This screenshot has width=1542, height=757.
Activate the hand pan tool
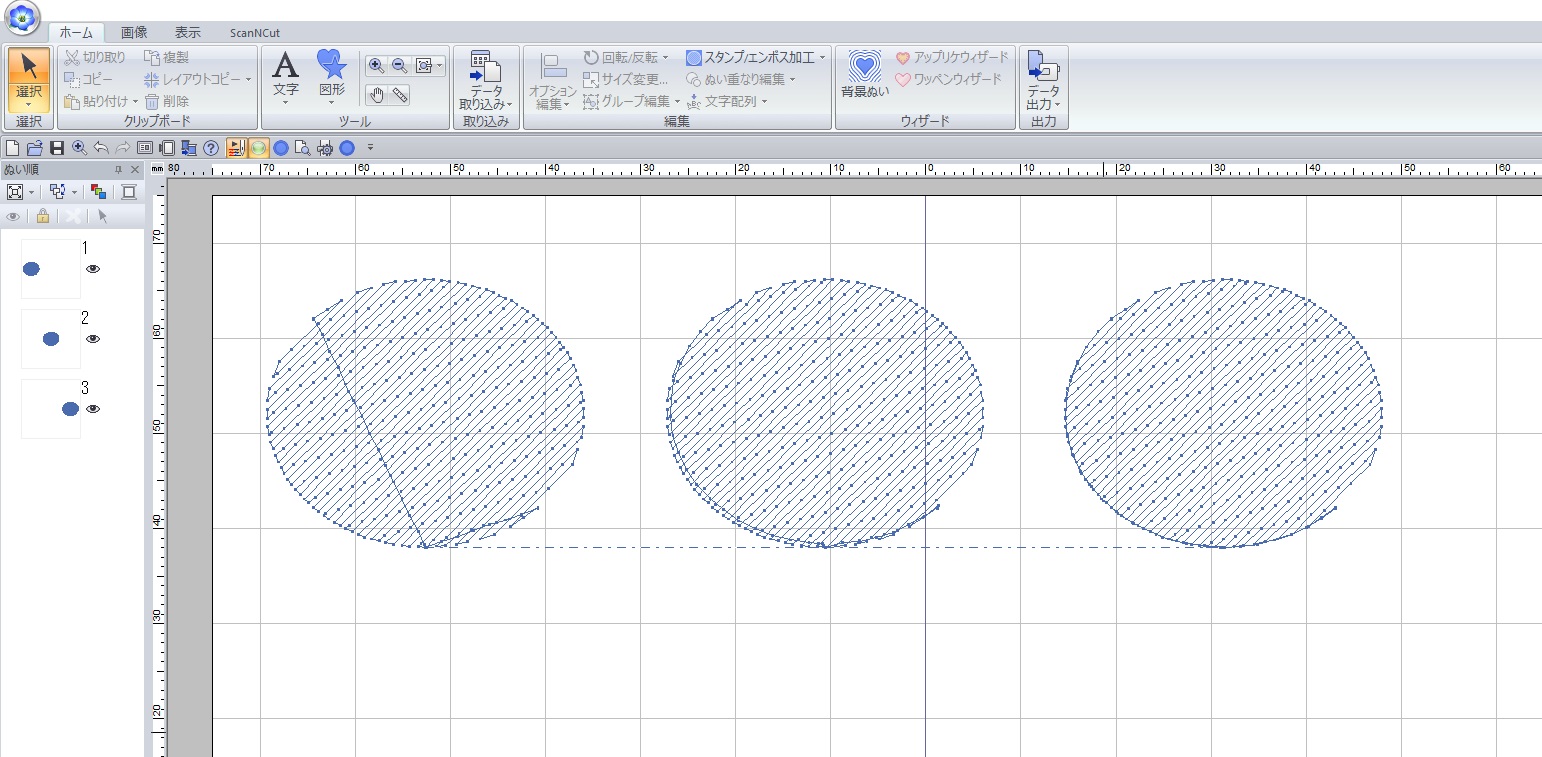click(377, 95)
